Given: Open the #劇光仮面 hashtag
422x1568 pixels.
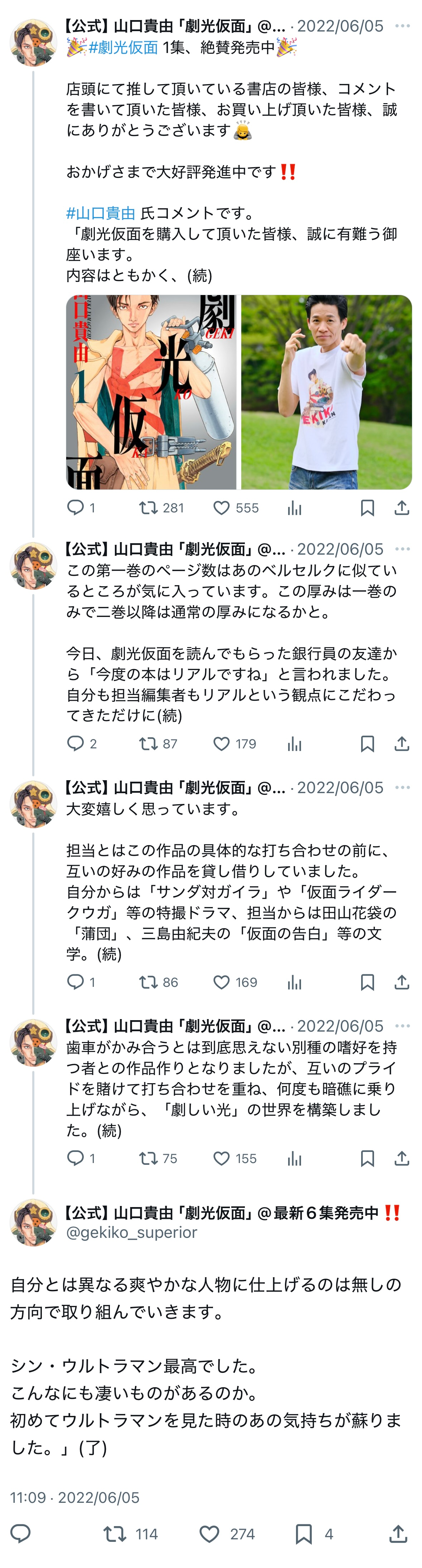Looking at the screenshot, I should 123,48.
